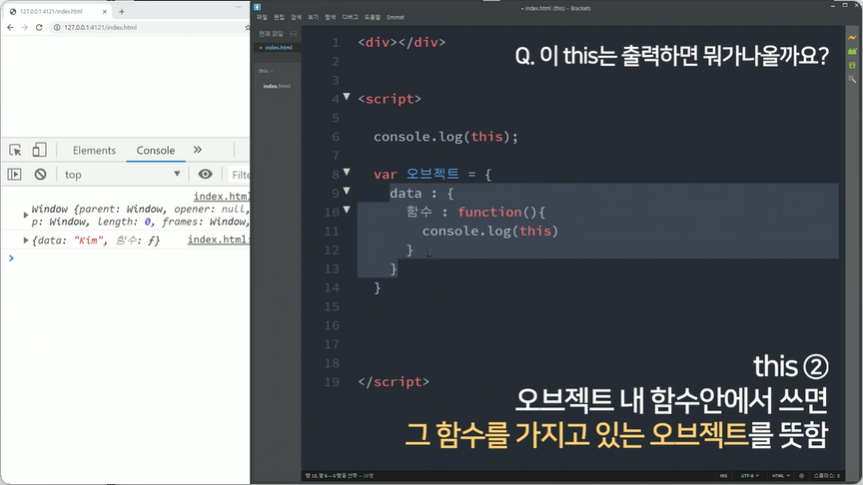Open 검색 menu in Brackets
Image resolution: width=863 pixels, height=485 pixels.
click(296, 17)
